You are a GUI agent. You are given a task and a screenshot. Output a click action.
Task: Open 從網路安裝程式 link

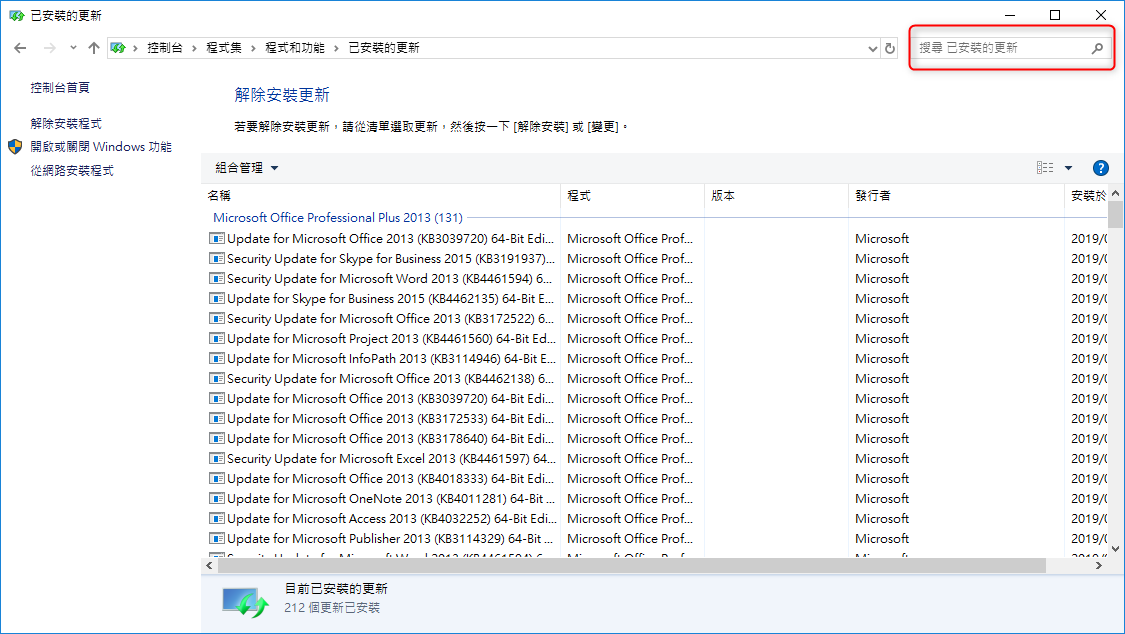[72, 171]
